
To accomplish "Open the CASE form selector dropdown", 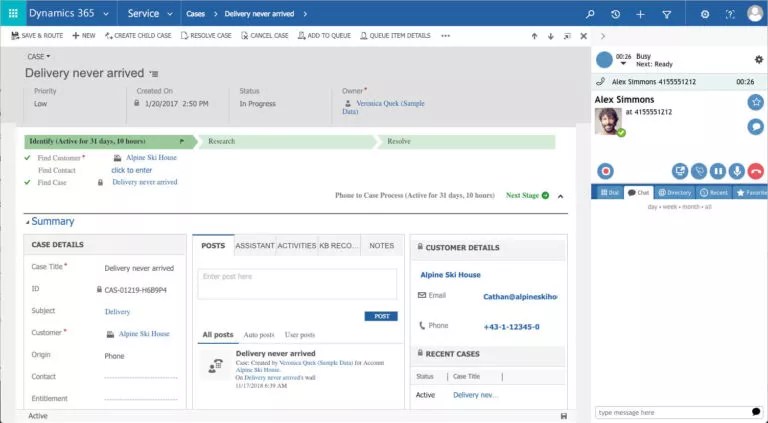I will (39, 57).
